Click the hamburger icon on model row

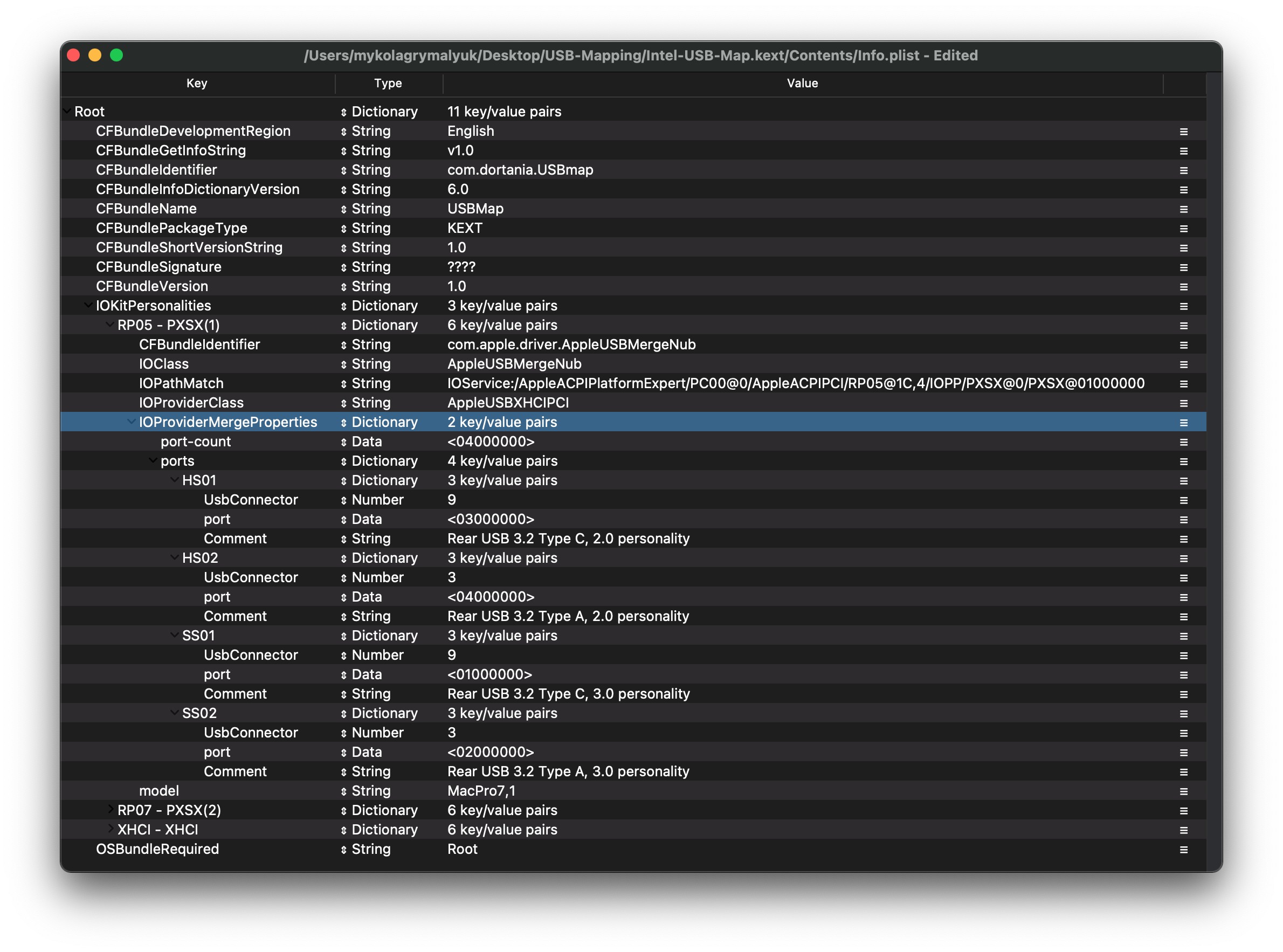[1183, 791]
